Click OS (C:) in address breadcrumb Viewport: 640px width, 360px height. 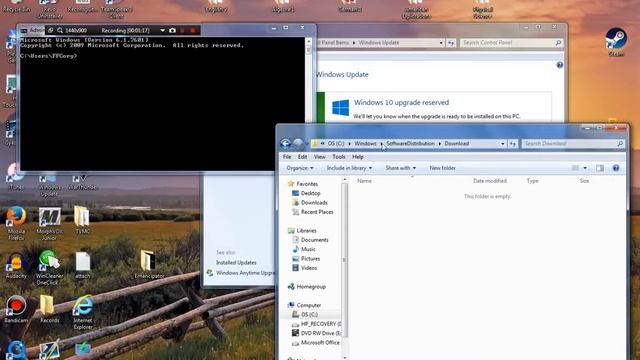pyautogui.click(x=336, y=144)
